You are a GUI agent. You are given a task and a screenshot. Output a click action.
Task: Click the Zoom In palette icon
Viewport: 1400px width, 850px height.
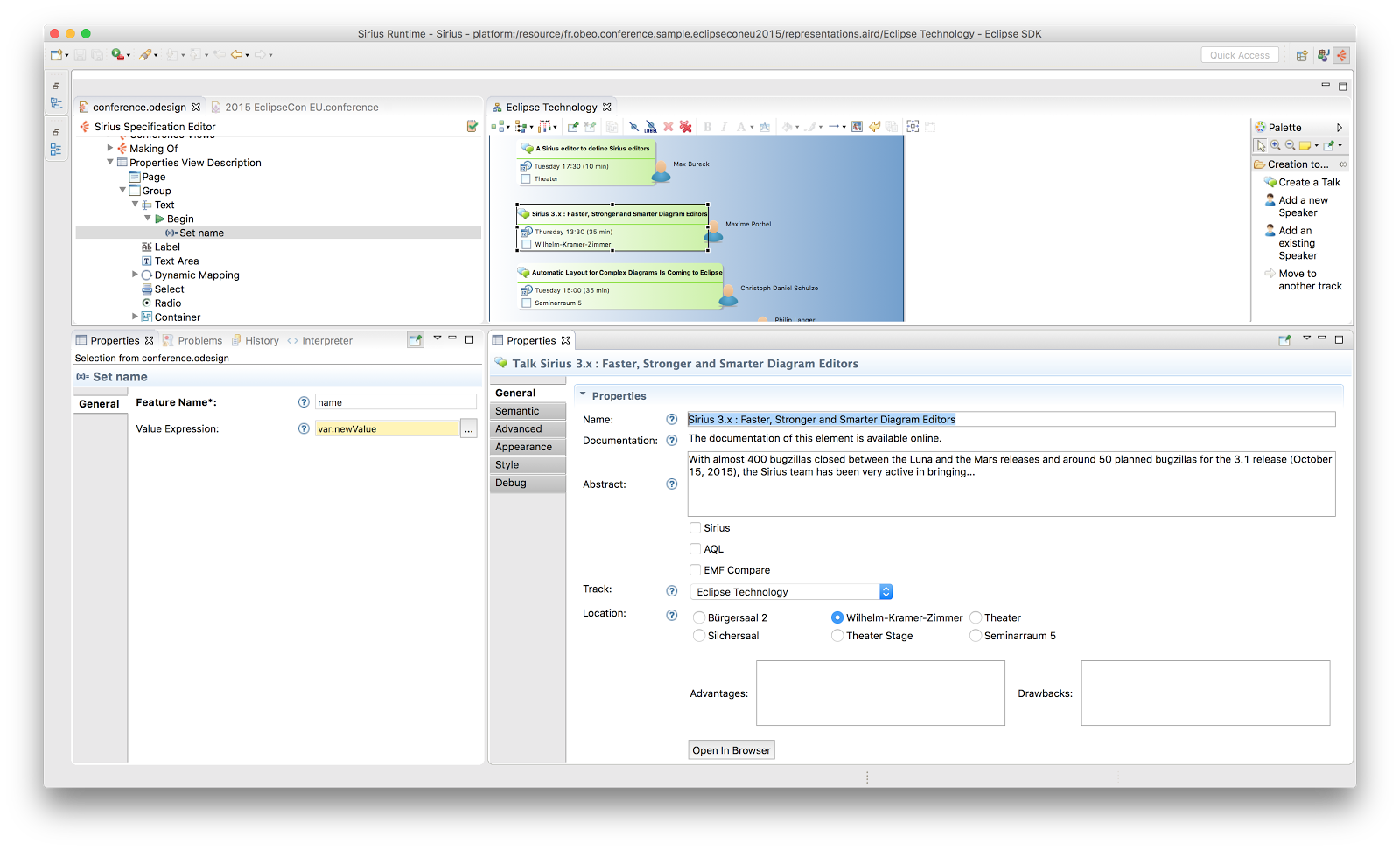[x=1276, y=145]
